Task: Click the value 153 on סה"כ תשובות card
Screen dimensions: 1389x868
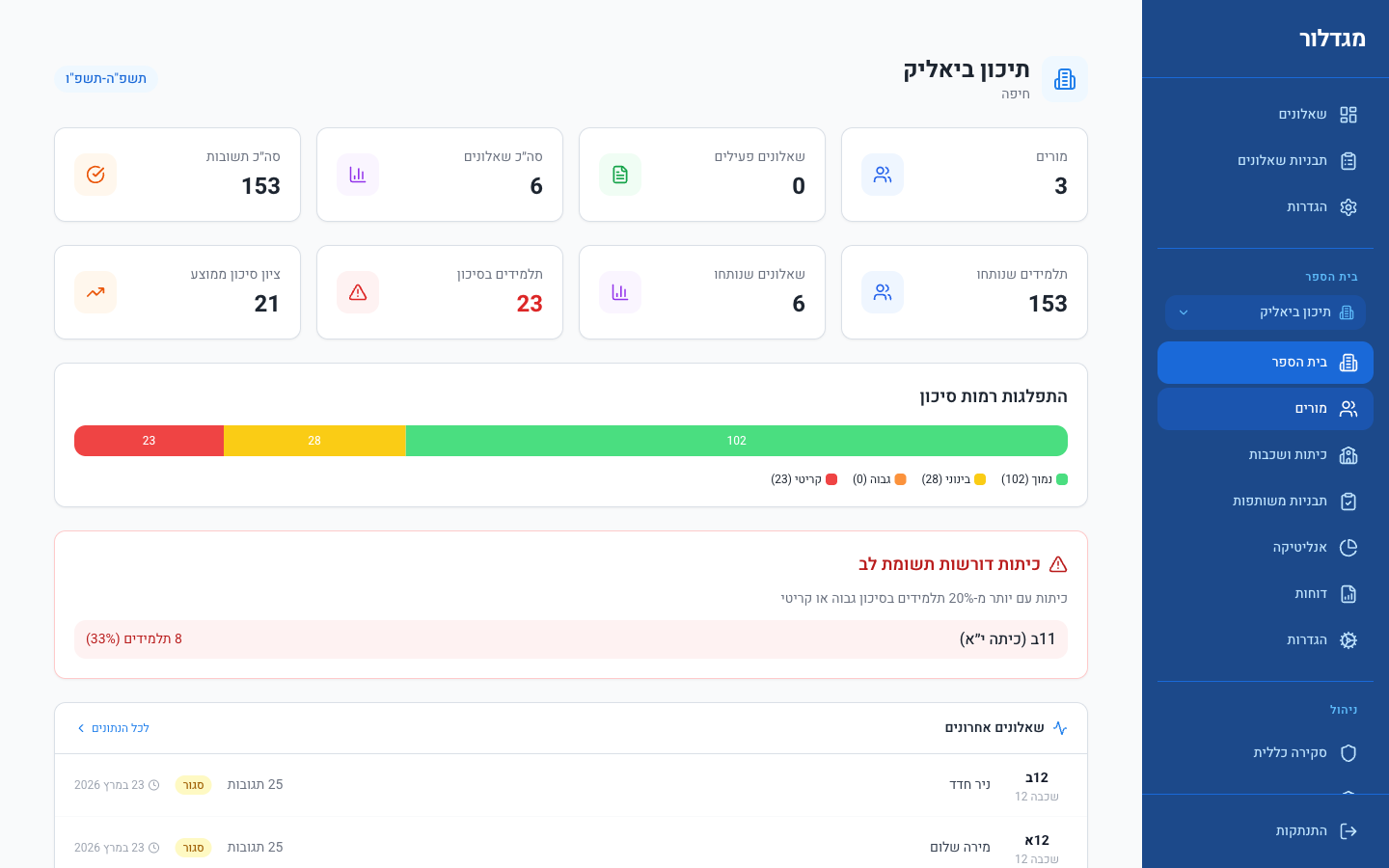Action: [260, 186]
